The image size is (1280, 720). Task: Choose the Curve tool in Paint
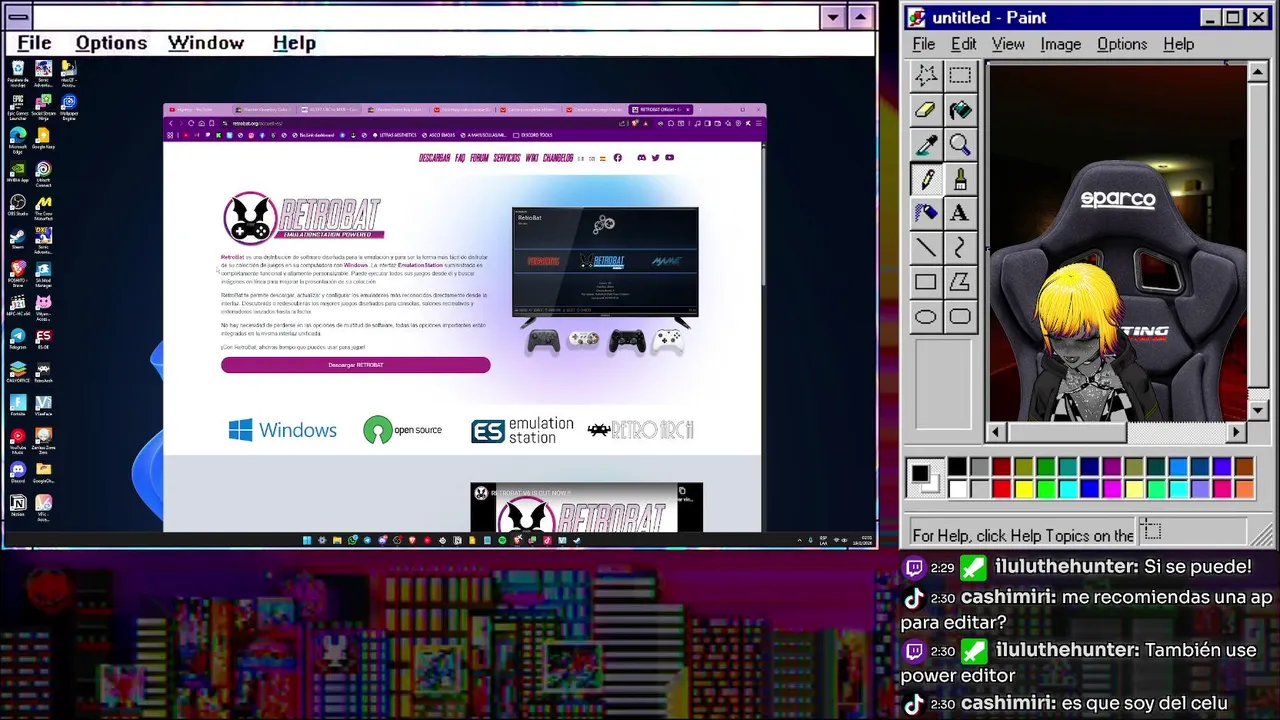(960, 247)
